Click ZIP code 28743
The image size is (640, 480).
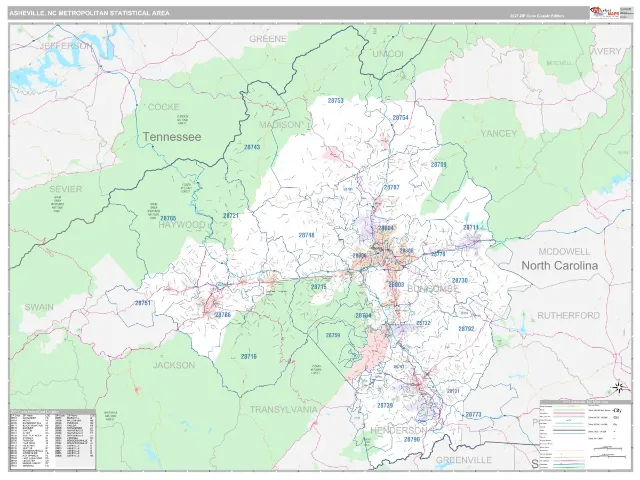(x=252, y=147)
